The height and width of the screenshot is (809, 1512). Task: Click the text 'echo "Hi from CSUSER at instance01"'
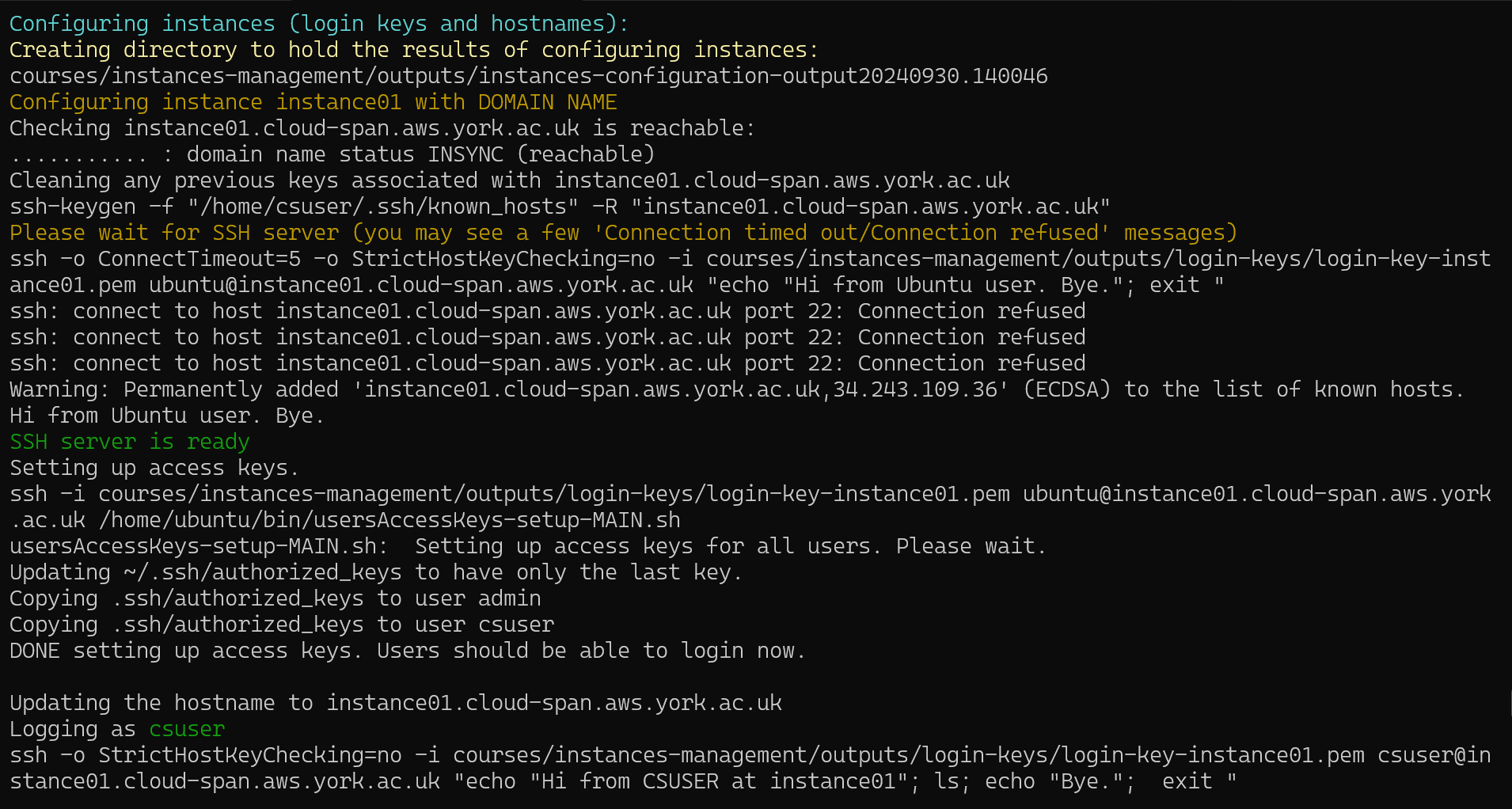click(x=686, y=781)
